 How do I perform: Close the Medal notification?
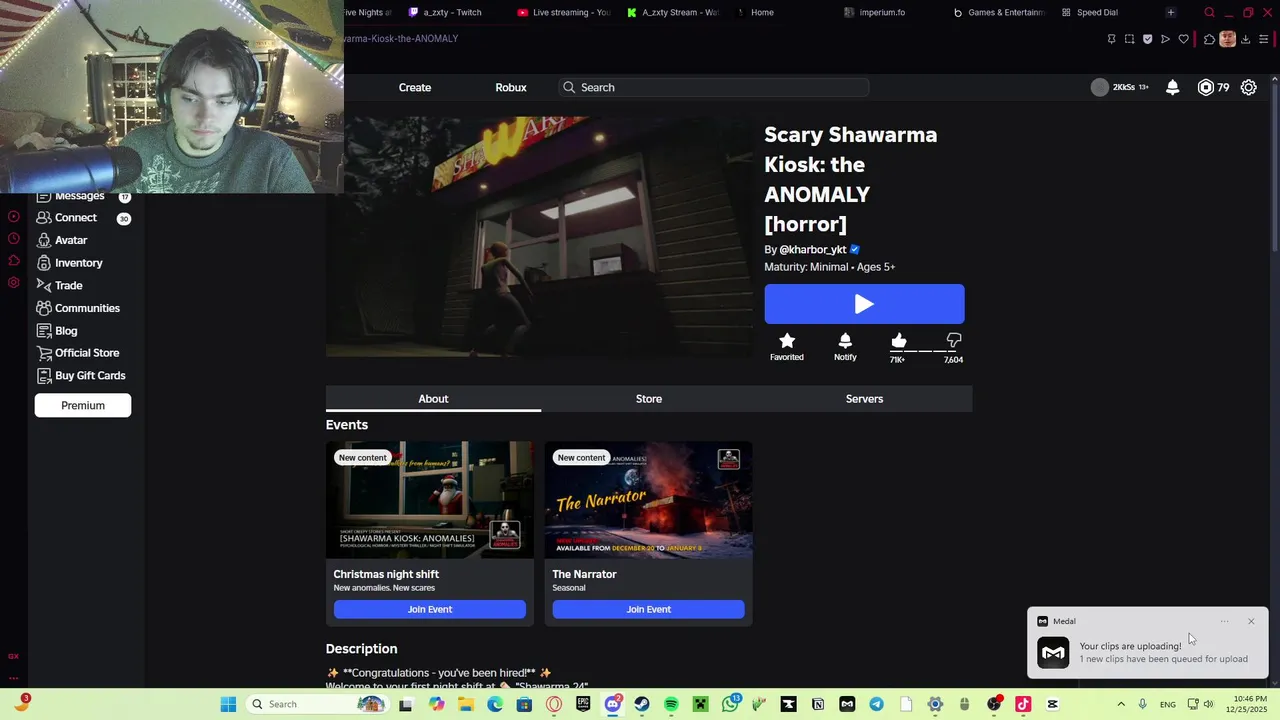point(1251,621)
